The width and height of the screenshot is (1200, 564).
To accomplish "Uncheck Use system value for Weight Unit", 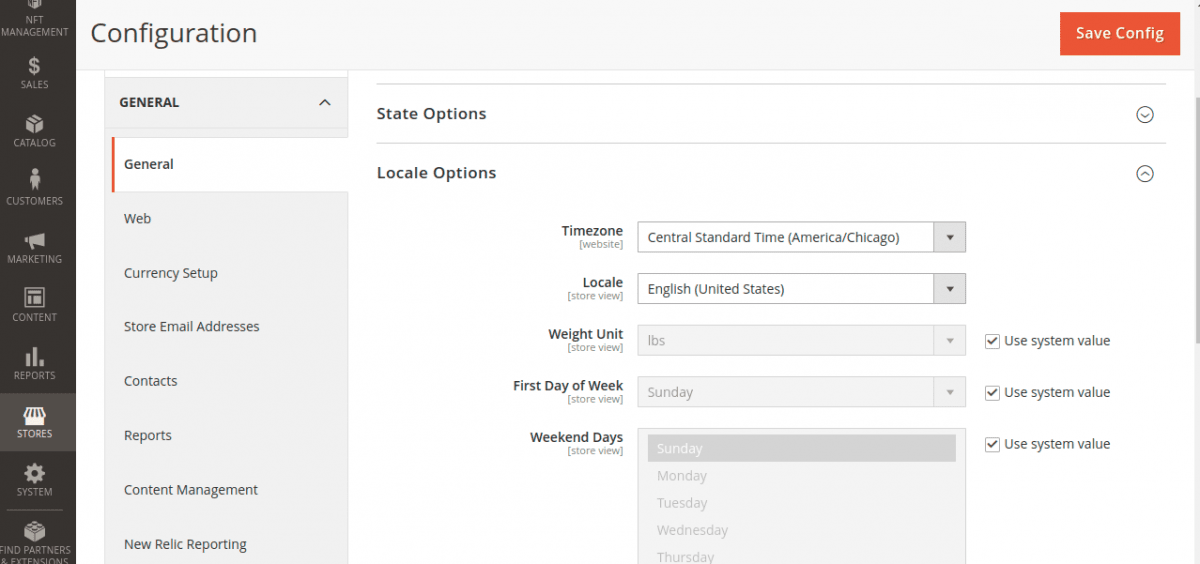I will [992, 341].
